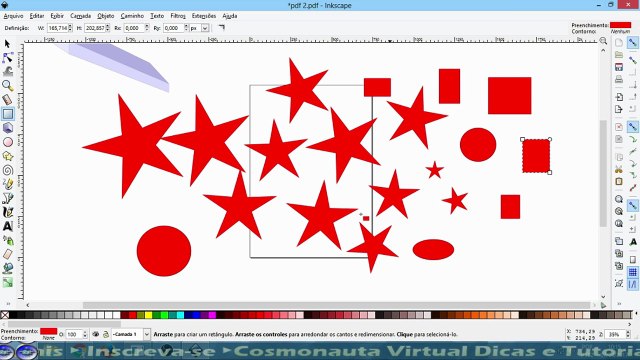
Task: Open the Caminho menu
Action: pos(132,16)
